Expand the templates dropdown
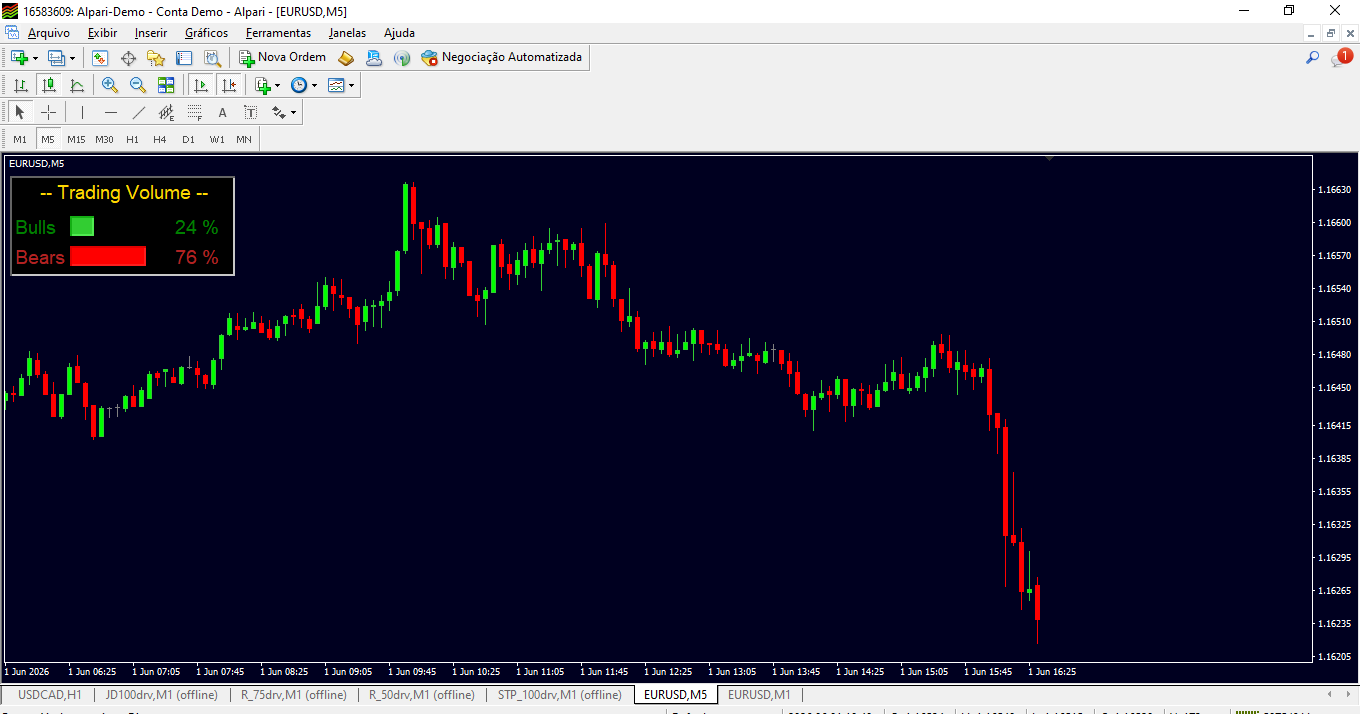The width and height of the screenshot is (1360, 714). (341, 85)
